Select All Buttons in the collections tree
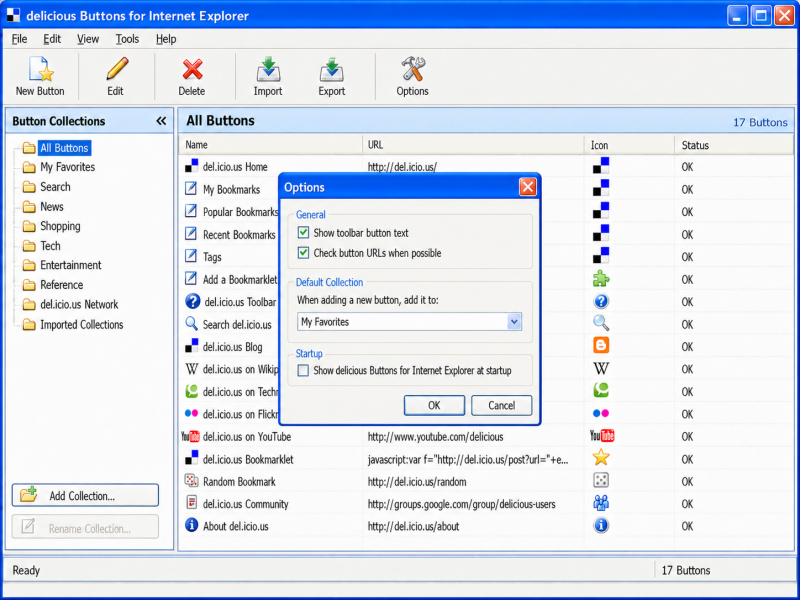This screenshot has width=800, height=600. click(64, 148)
